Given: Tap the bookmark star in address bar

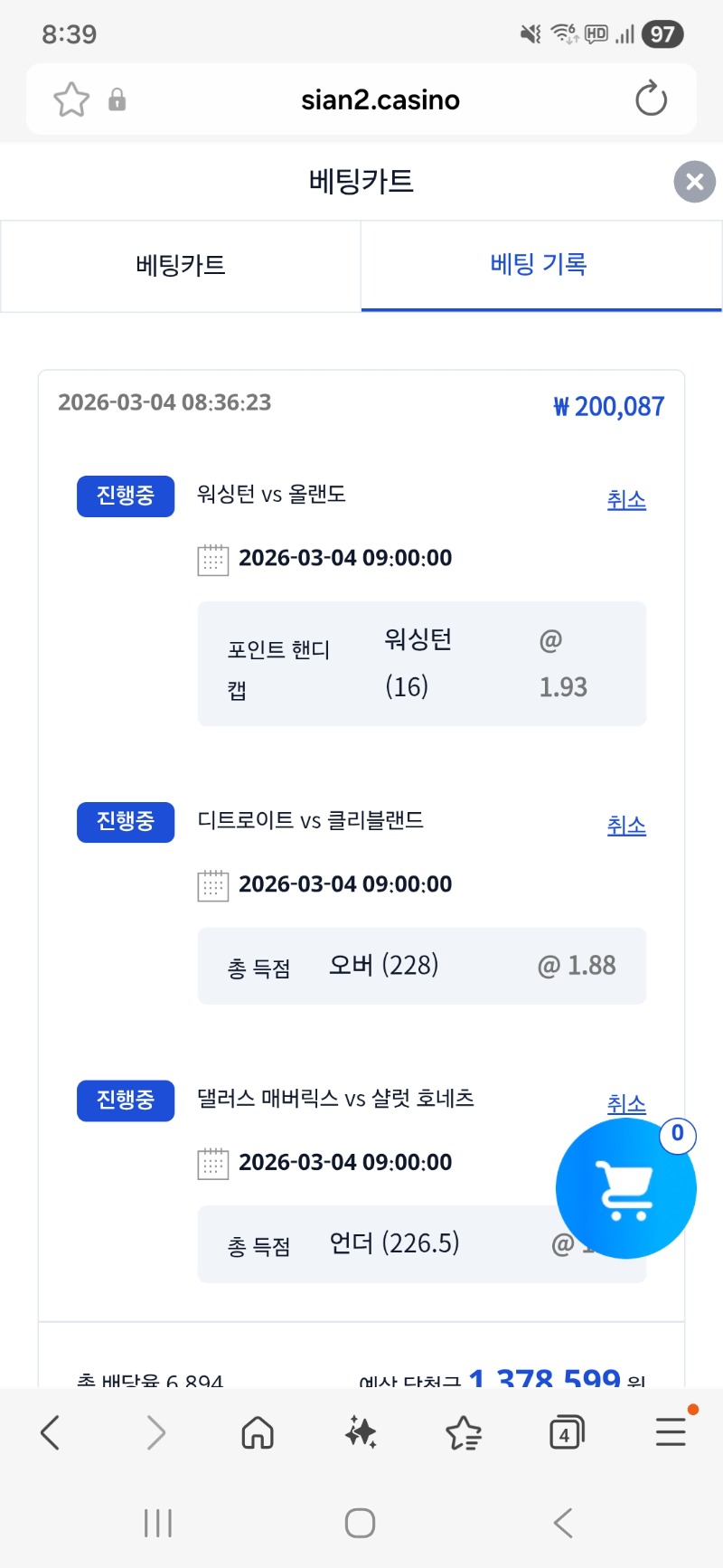Looking at the screenshot, I should pos(71,99).
